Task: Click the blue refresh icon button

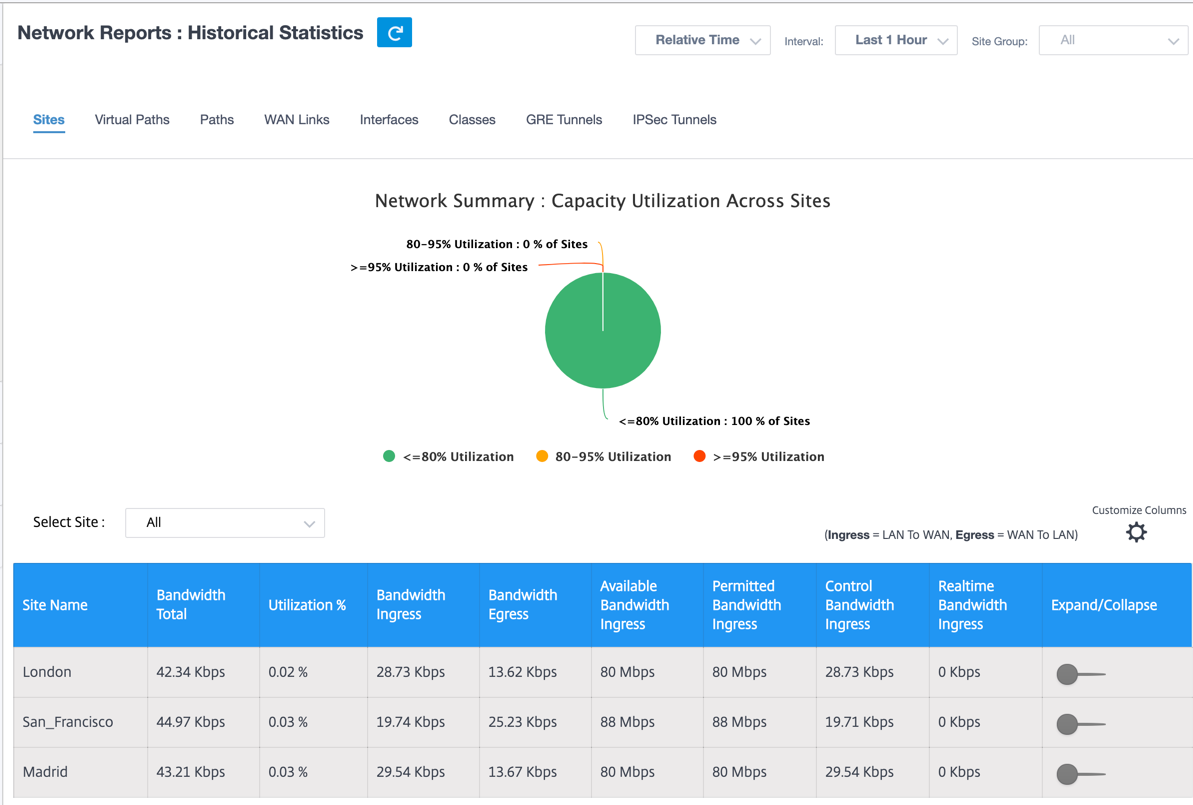Action: click(x=394, y=33)
